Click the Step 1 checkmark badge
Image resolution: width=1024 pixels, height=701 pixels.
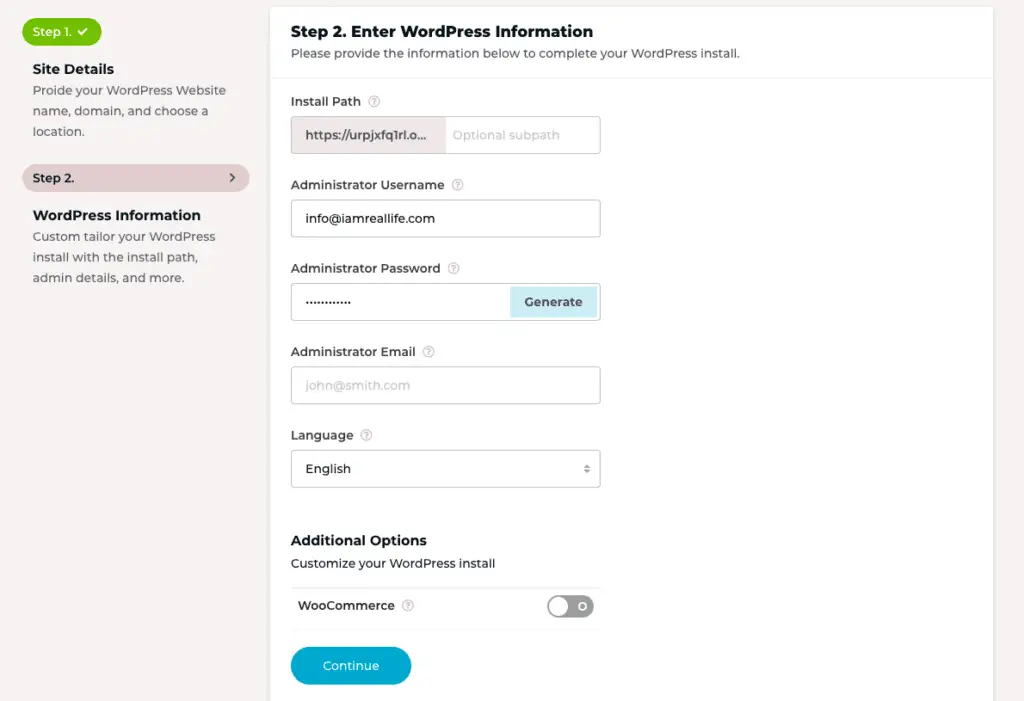point(61,32)
